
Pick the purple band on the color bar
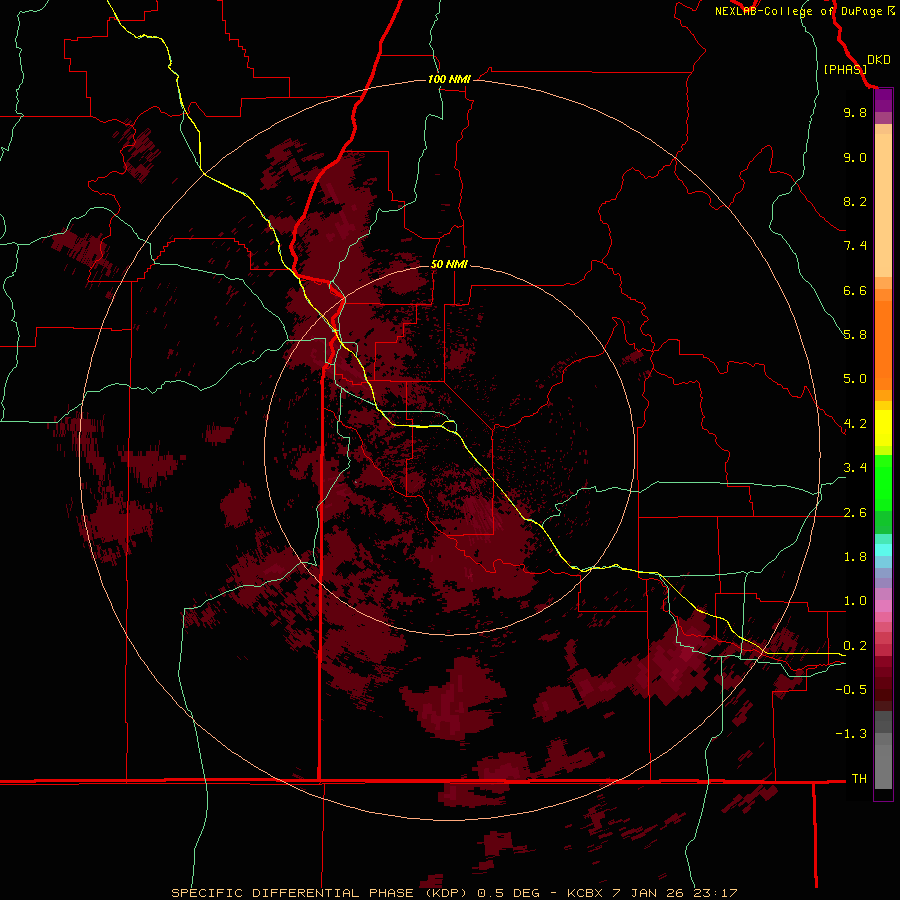coord(883,100)
